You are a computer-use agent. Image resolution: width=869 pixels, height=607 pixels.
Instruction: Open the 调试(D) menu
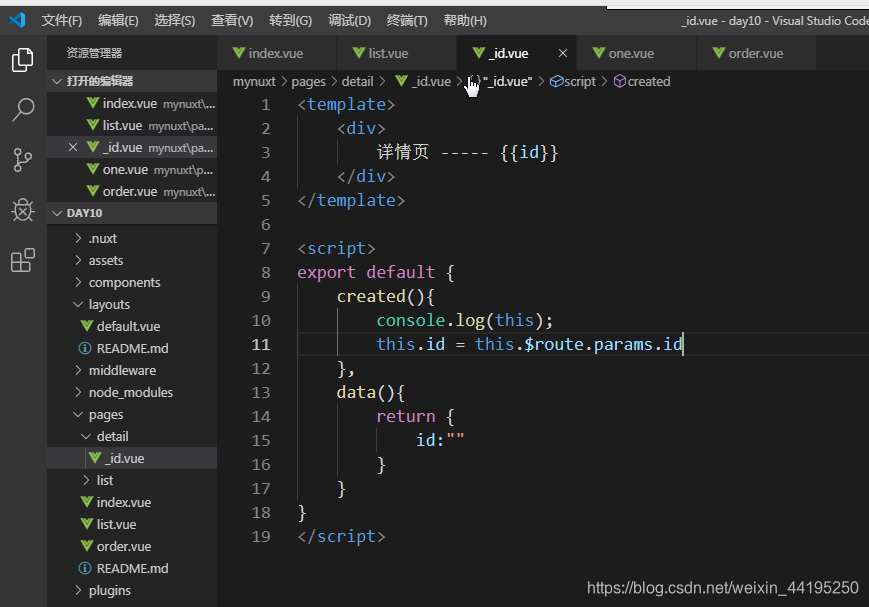click(349, 21)
